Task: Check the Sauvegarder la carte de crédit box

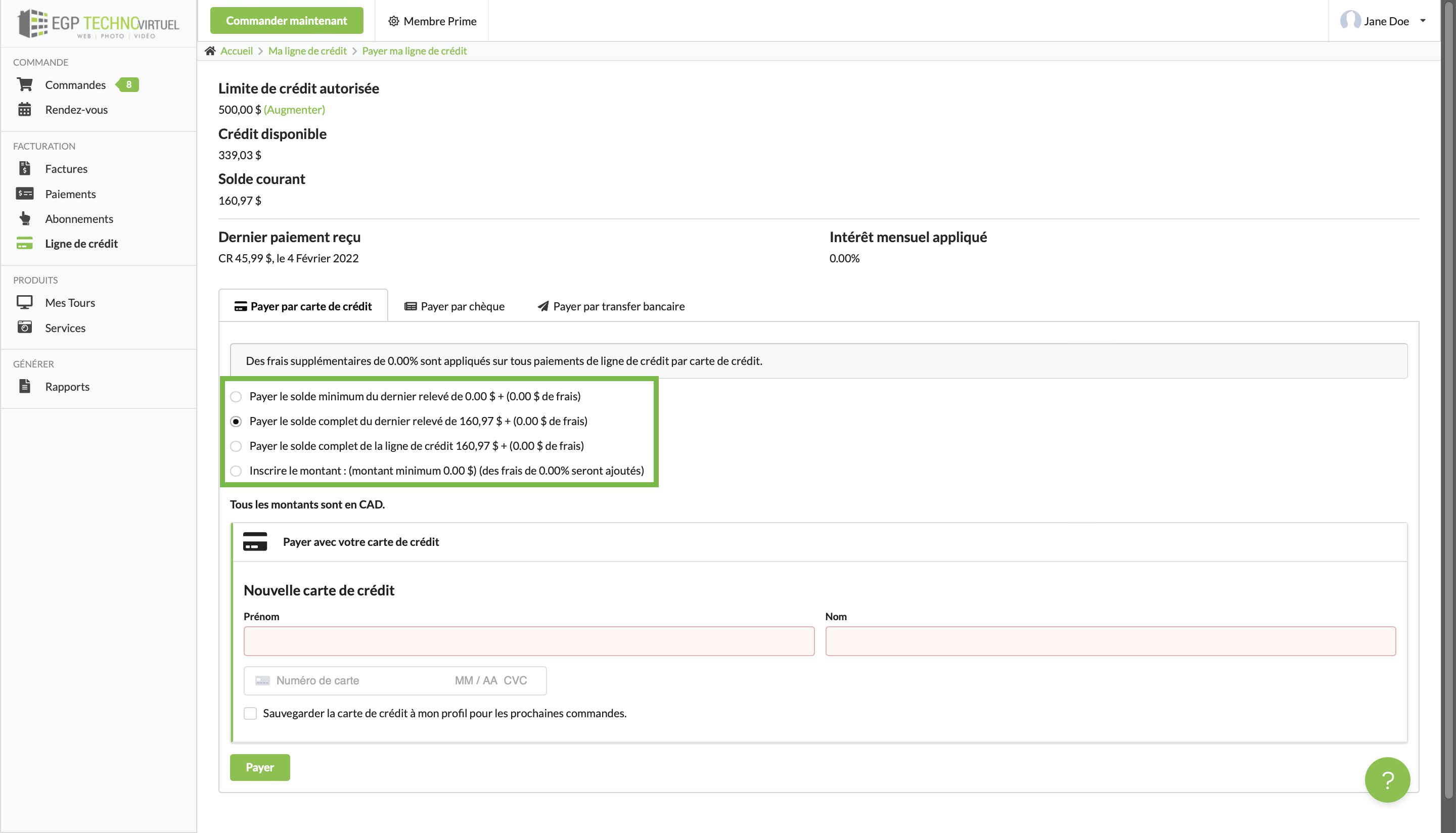Action: [250, 713]
